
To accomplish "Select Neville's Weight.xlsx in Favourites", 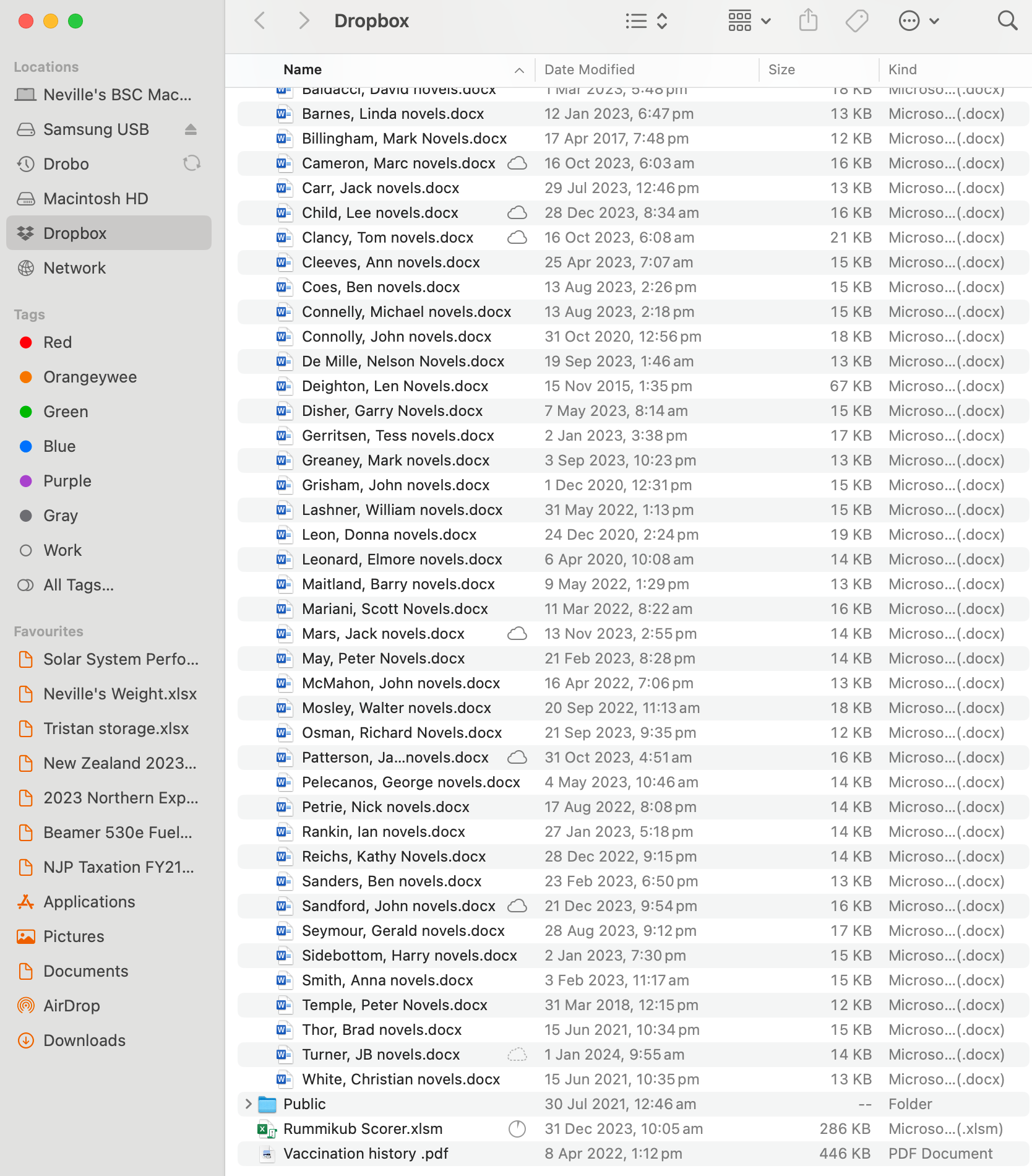I will coord(109,694).
